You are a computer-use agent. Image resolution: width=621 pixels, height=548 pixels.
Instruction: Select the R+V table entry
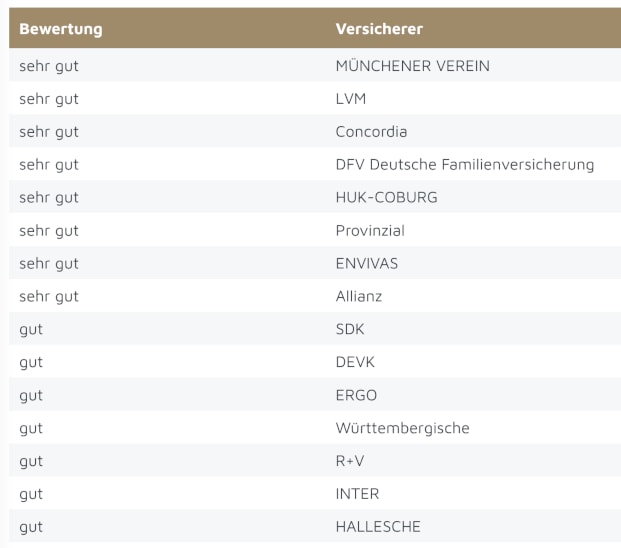coord(350,461)
